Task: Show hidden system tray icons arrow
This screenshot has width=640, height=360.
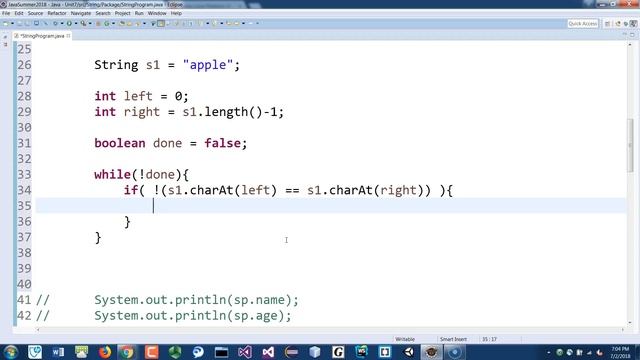Action: (x=549, y=352)
